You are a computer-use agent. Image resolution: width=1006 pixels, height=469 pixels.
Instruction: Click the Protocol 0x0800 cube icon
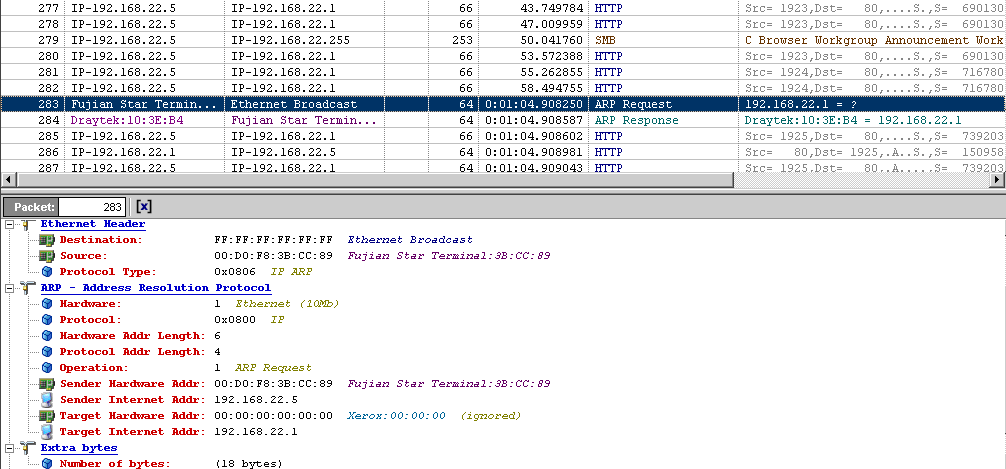47,320
